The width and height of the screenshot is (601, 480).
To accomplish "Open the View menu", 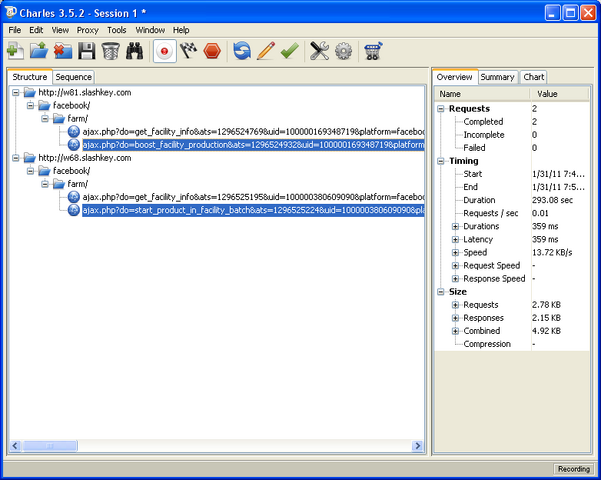I will pos(60,30).
